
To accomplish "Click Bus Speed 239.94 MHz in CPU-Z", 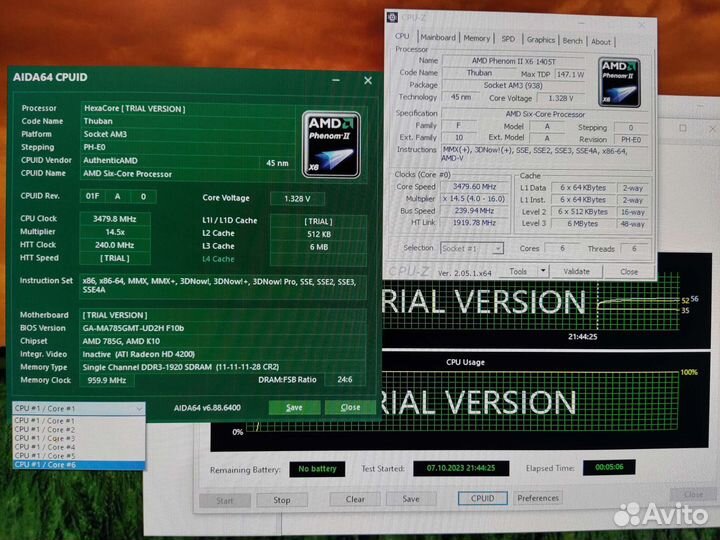I will coord(474,211).
